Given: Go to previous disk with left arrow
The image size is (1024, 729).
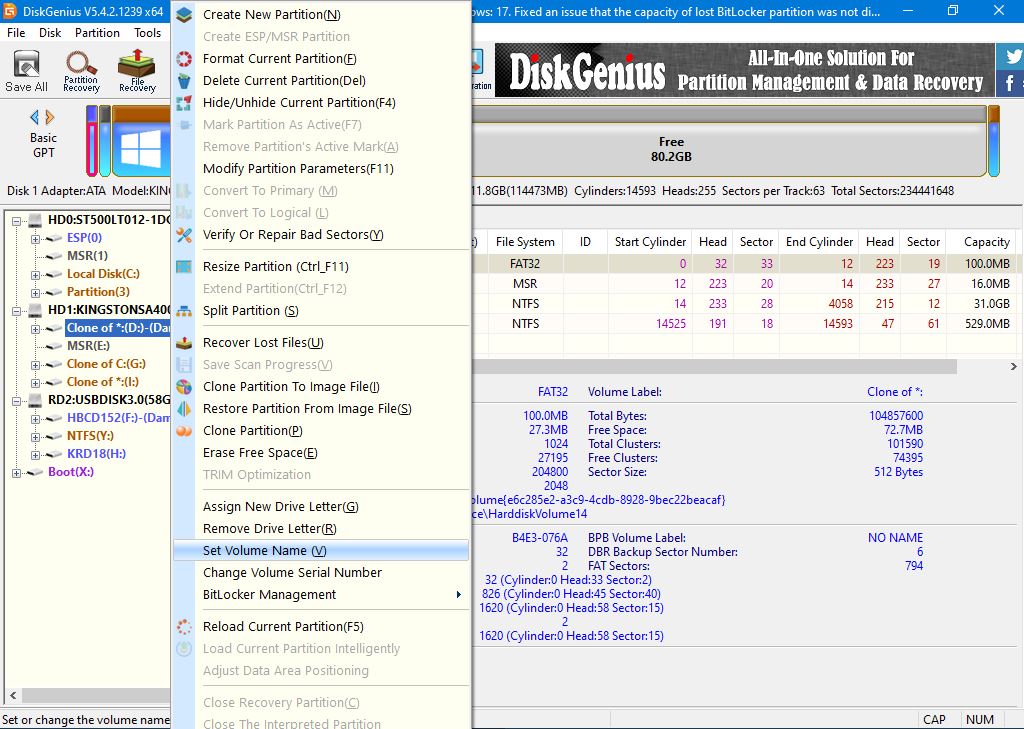Looking at the screenshot, I should tap(34, 116).
